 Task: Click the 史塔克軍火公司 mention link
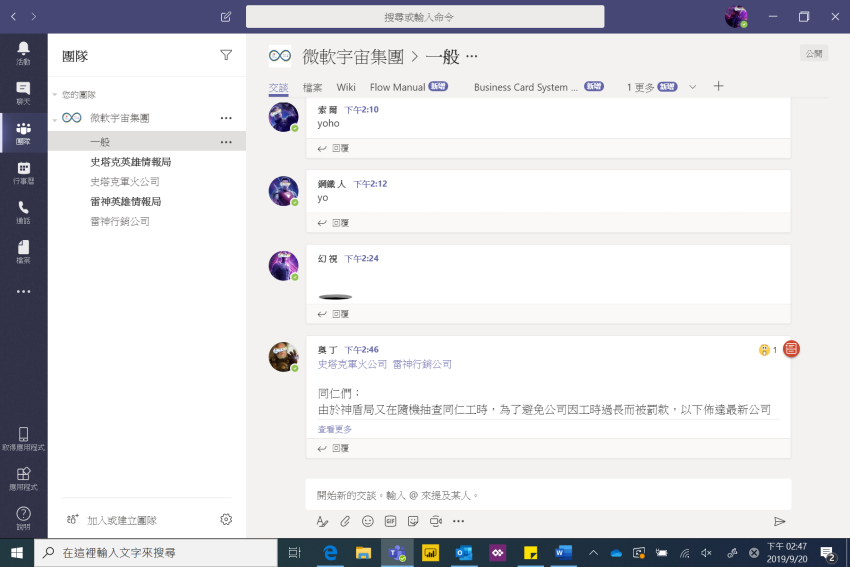click(x=352, y=364)
